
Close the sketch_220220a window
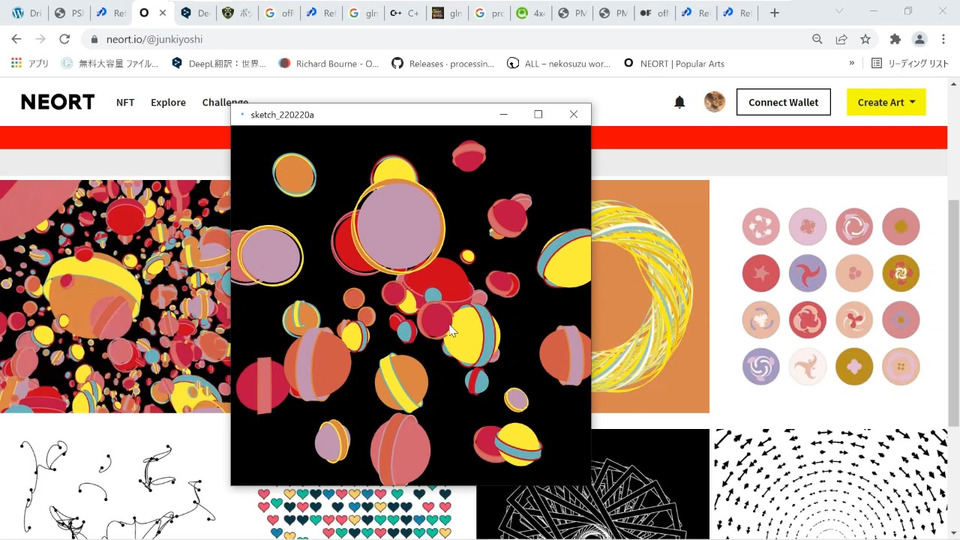[x=574, y=114]
